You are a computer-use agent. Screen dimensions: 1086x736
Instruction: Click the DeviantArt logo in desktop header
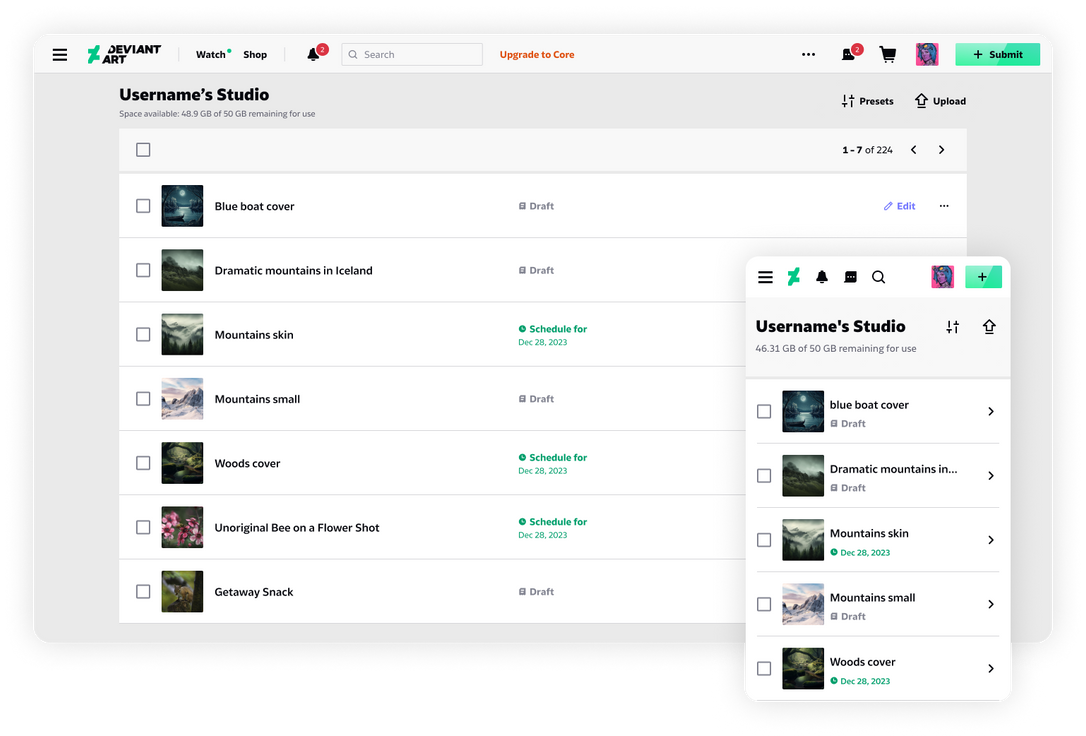tap(124, 54)
